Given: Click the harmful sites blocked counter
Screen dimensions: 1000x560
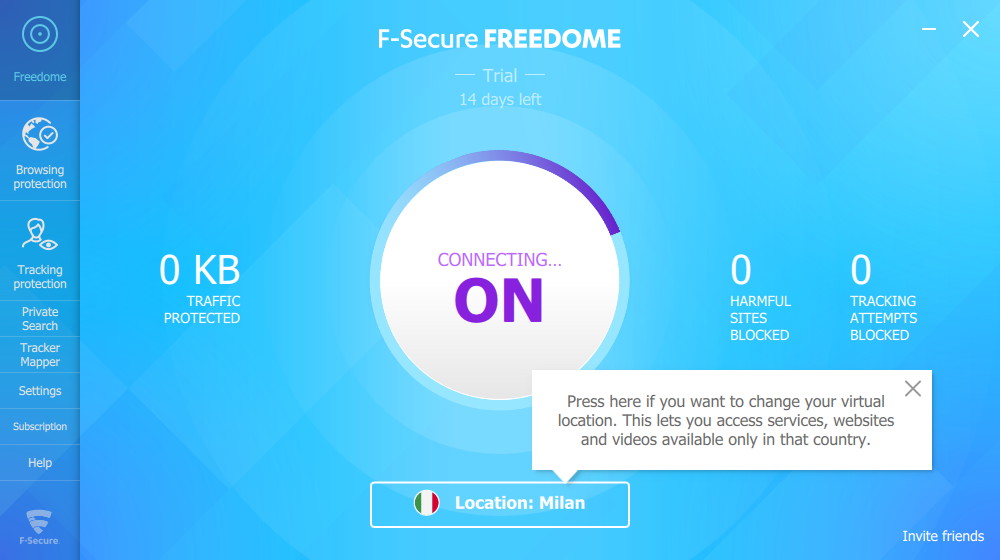Looking at the screenshot, I should [x=760, y=297].
